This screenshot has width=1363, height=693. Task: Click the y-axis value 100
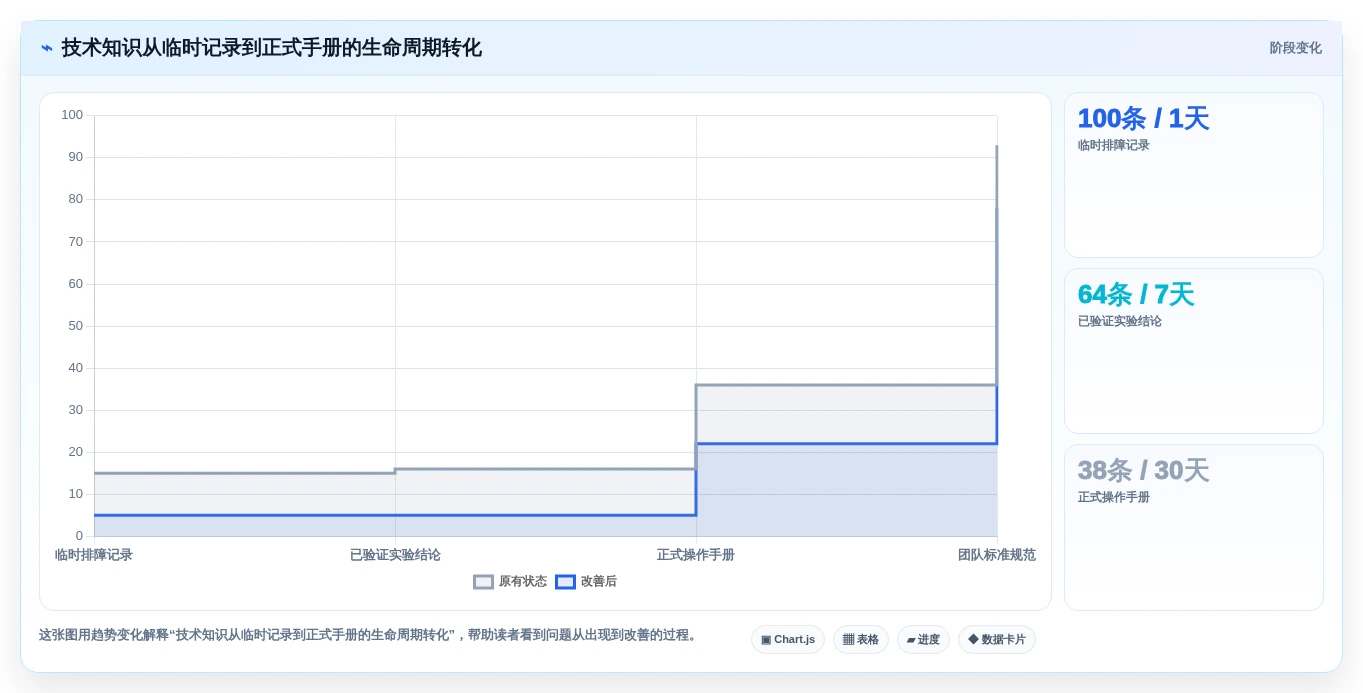click(x=72, y=115)
